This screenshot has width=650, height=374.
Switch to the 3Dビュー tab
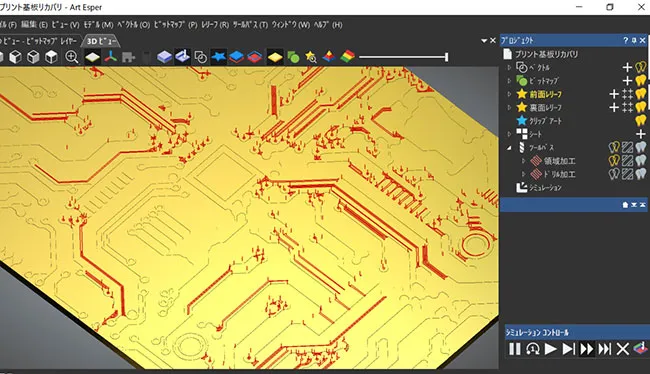(102, 41)
